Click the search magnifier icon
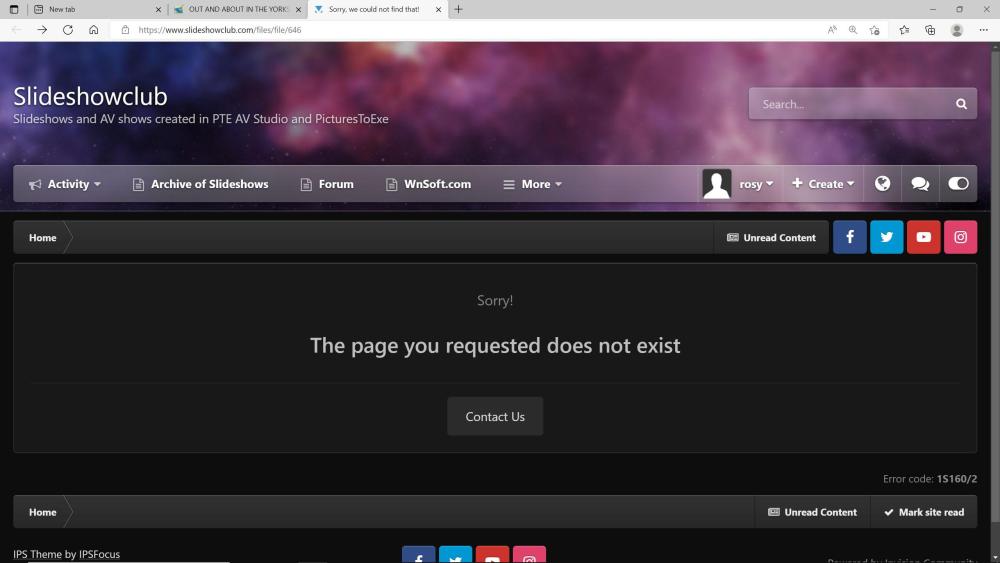This screenshot has width=1000, height=563. click(x=961, y=104)
